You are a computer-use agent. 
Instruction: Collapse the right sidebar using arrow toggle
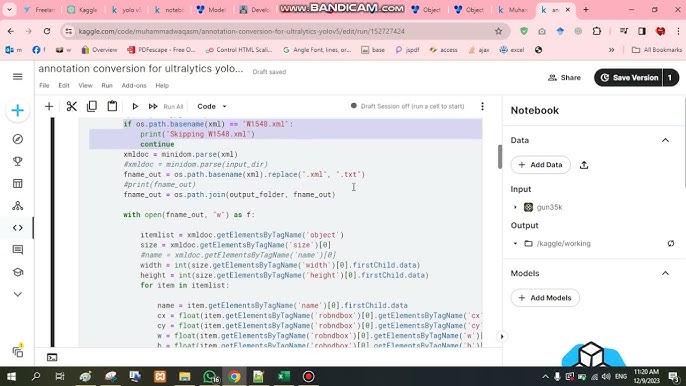point(502,337)
